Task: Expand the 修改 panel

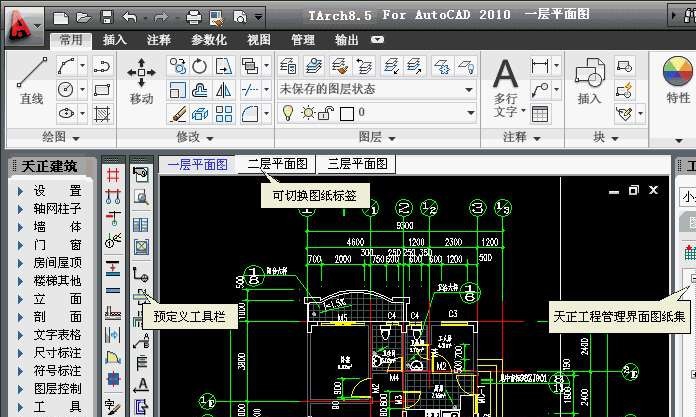Action: [x=194, y=137]
